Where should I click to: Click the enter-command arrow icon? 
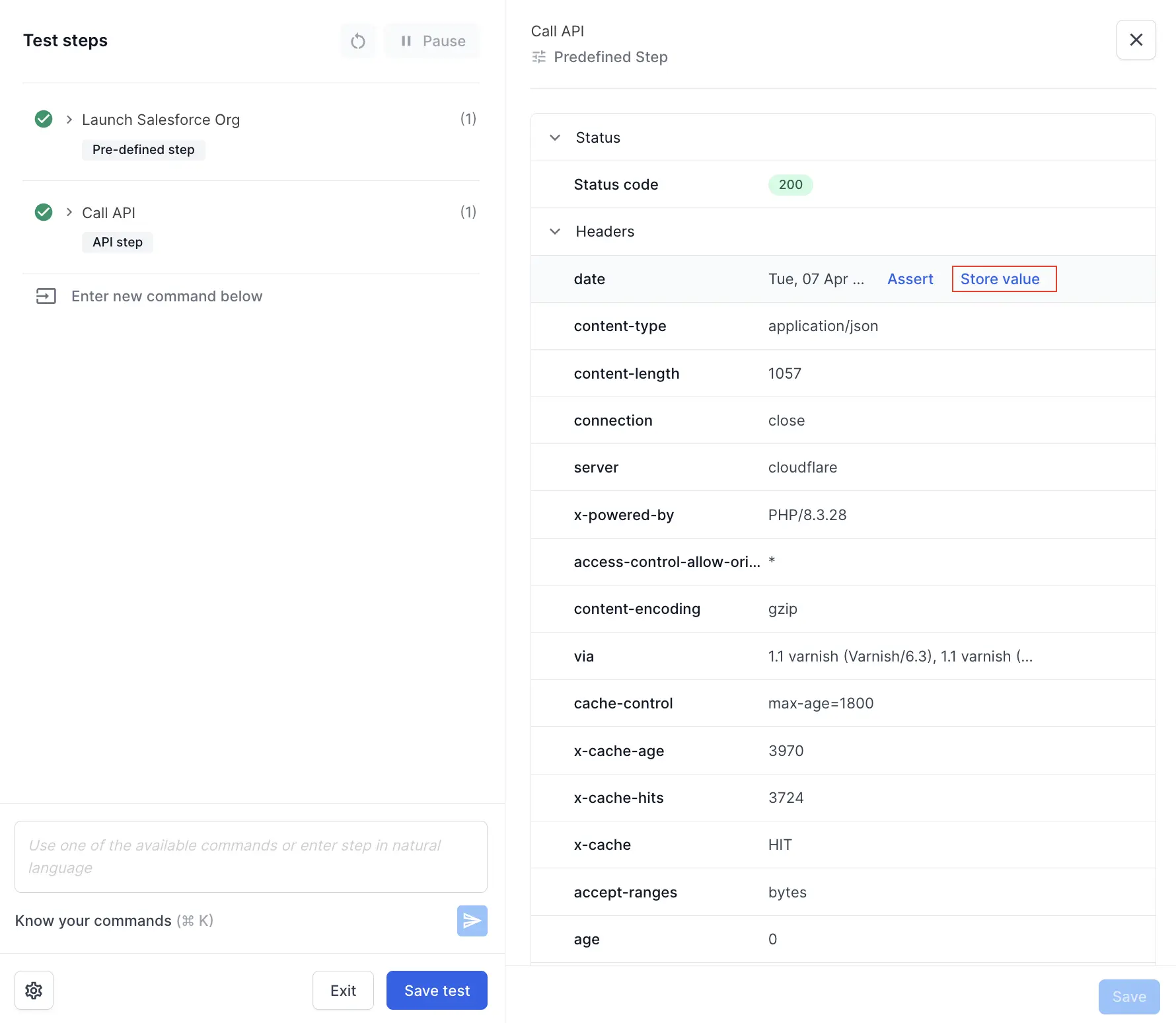coord(46,295)
